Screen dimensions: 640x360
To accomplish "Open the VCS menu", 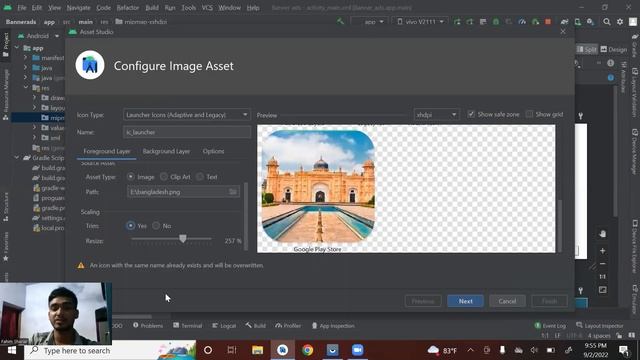I will point(207,7).
